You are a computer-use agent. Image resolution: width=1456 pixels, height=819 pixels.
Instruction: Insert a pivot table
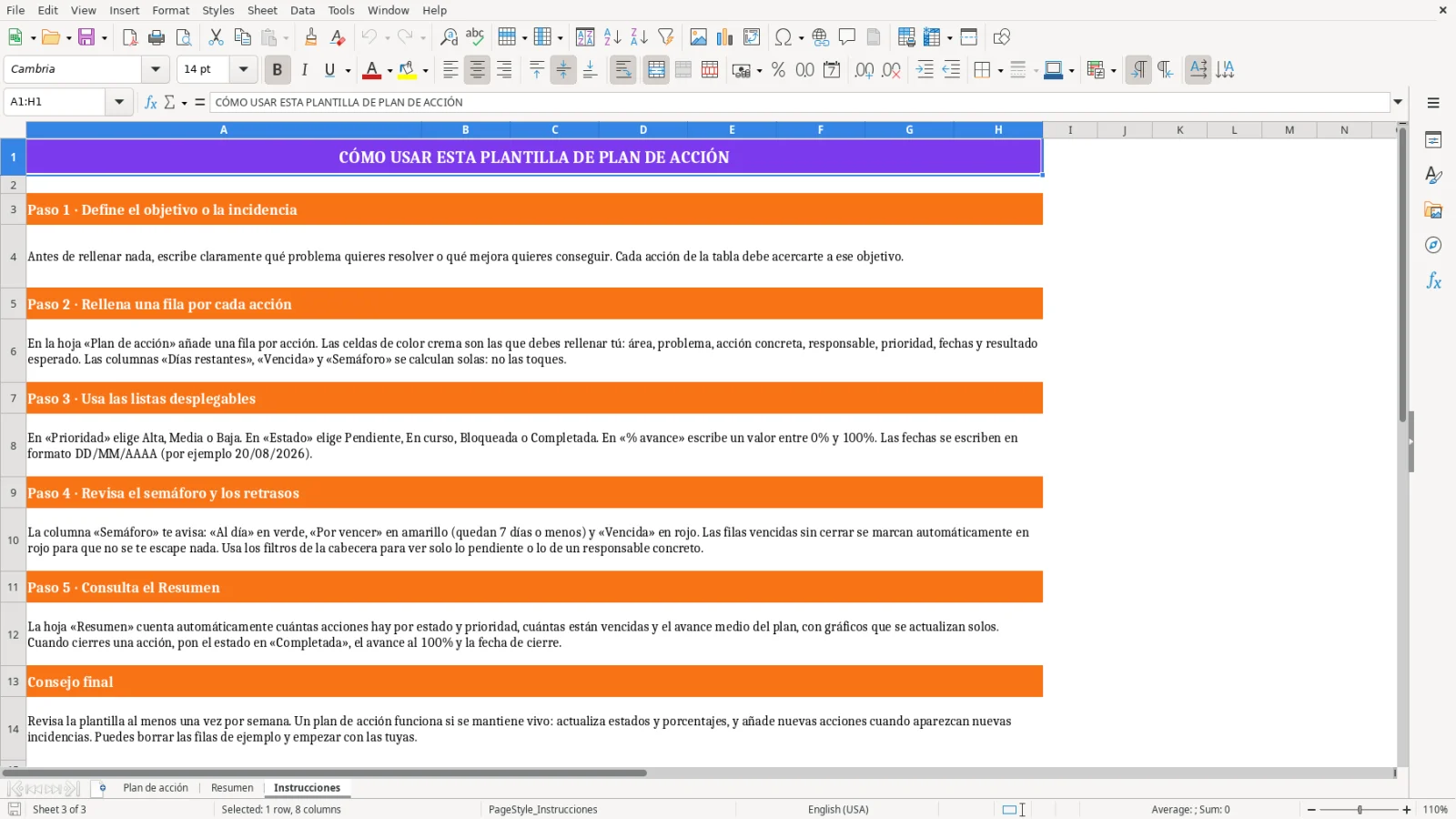coord(752,37)
